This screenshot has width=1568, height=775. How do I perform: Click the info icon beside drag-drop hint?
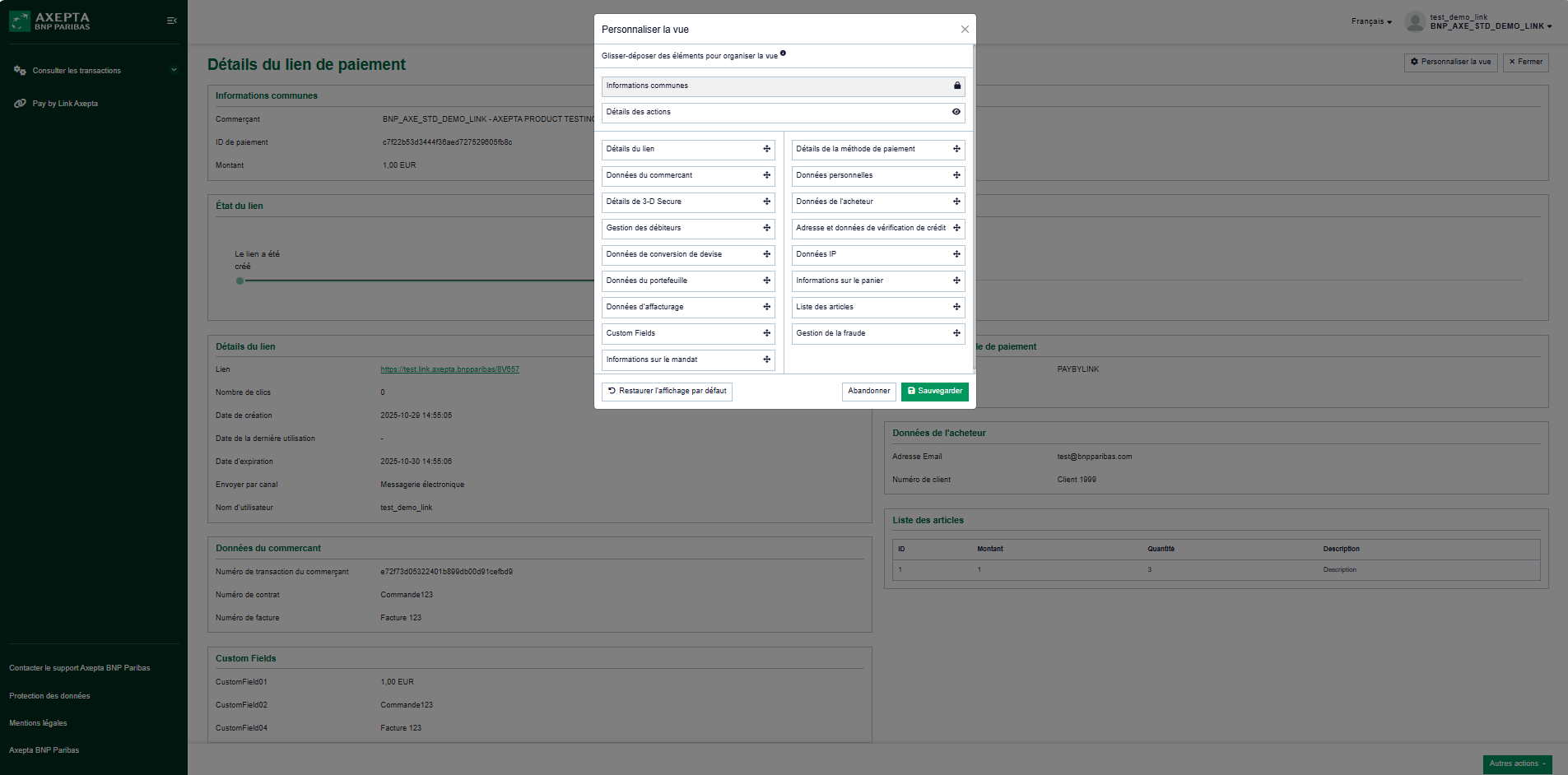coord(783,53)
